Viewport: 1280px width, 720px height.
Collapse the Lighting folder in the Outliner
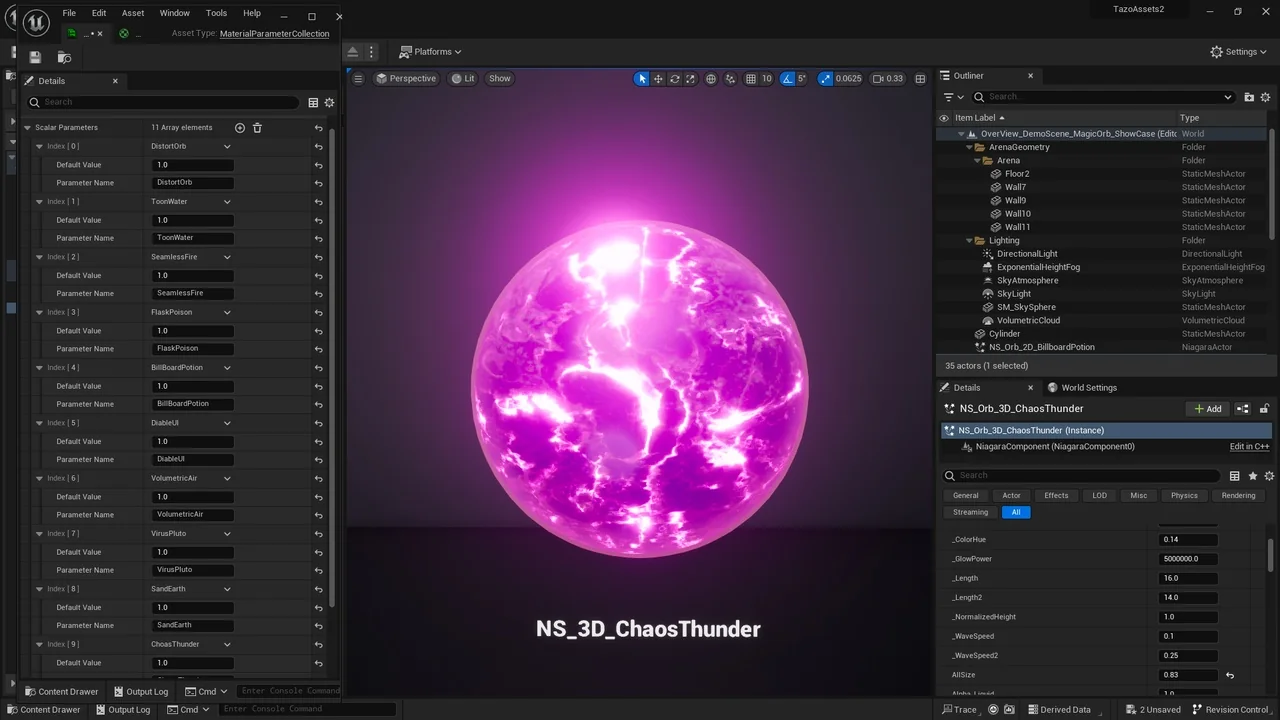pyautogui.click(x=968, y=240)
